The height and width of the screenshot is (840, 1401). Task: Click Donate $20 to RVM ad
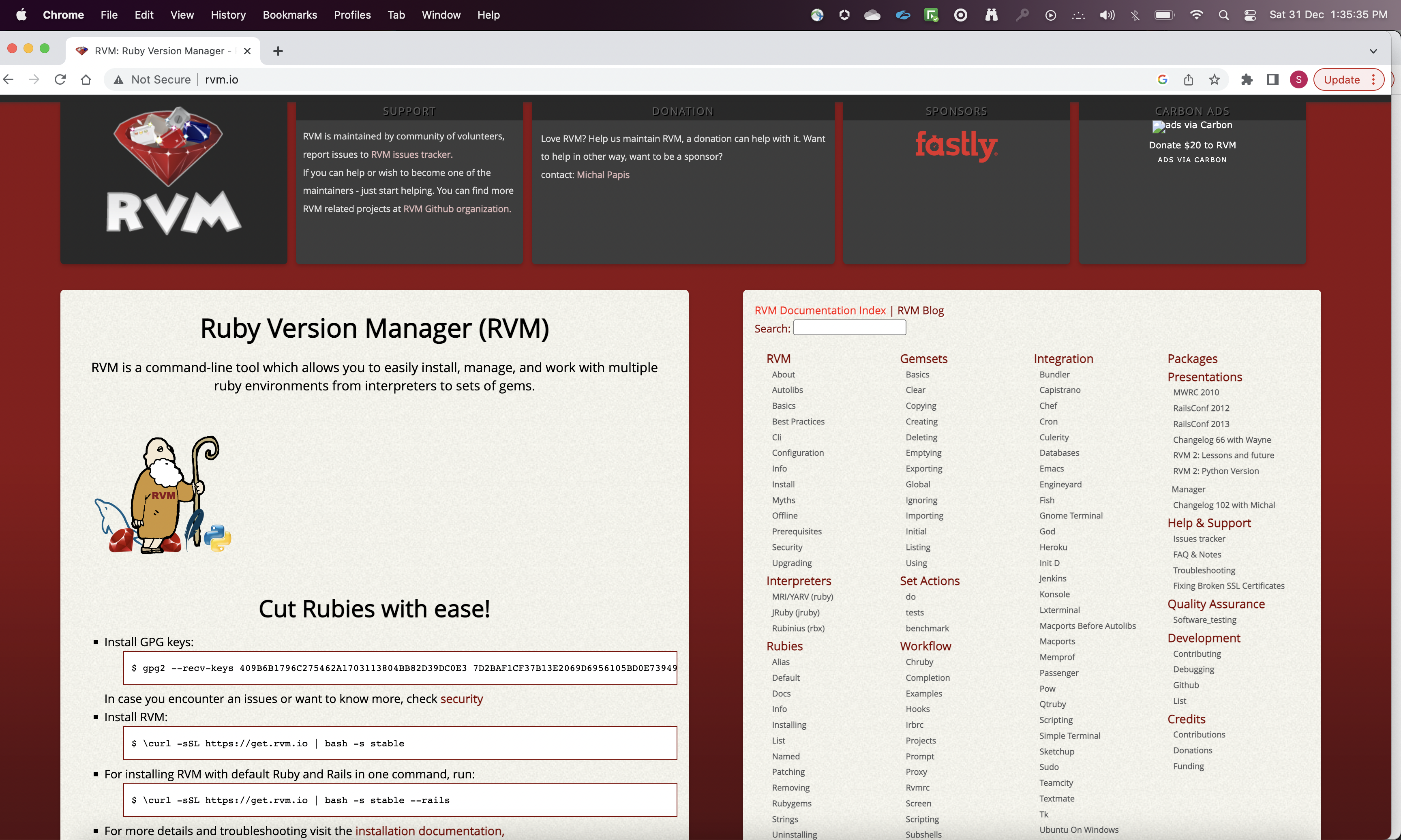[1192, 146]
